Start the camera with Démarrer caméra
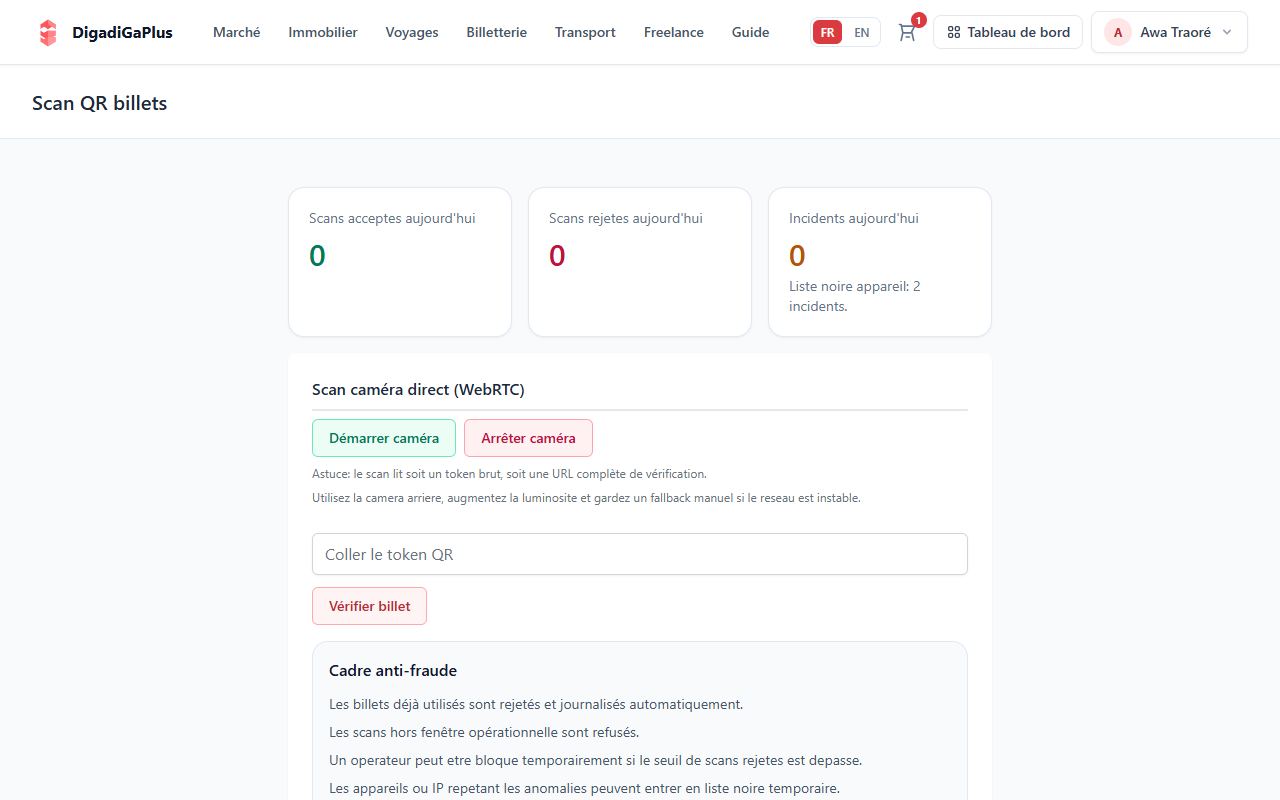1280x800 pixels. pyautogui.click(x=384, y=438)
